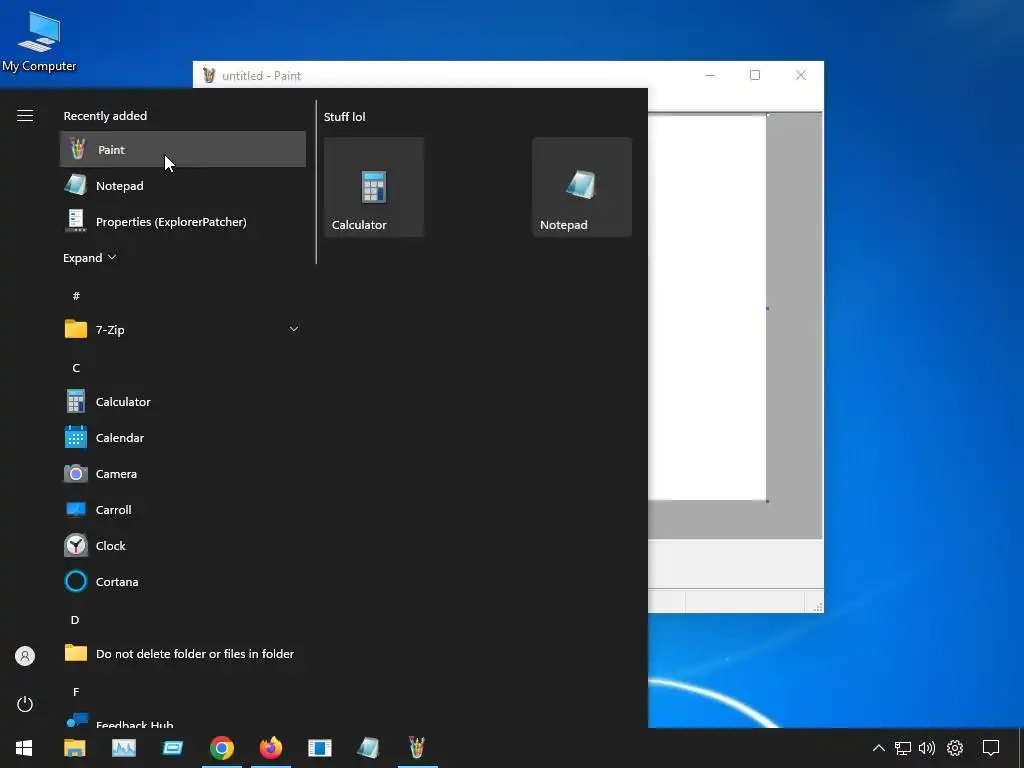Launch Calculator from the app list

[x=183, y=402]
